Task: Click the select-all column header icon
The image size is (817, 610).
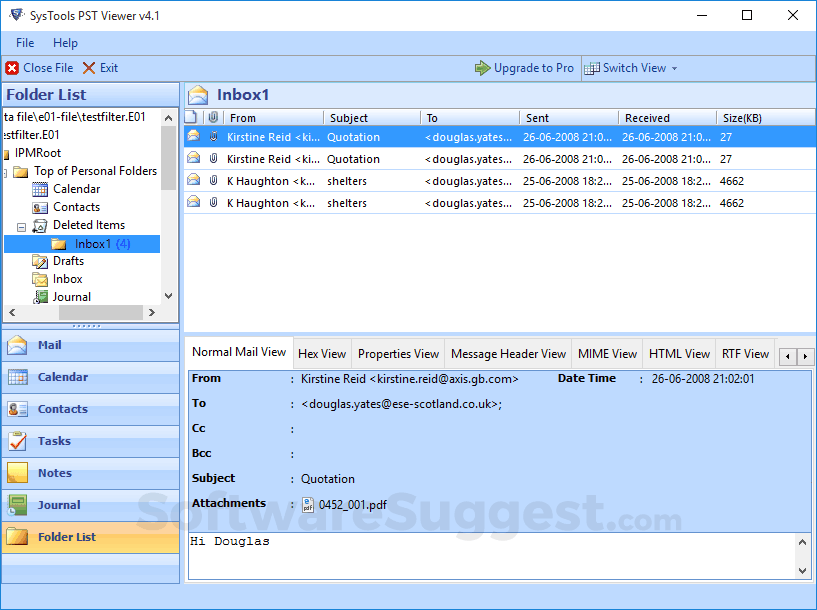Action: [191, 117]
